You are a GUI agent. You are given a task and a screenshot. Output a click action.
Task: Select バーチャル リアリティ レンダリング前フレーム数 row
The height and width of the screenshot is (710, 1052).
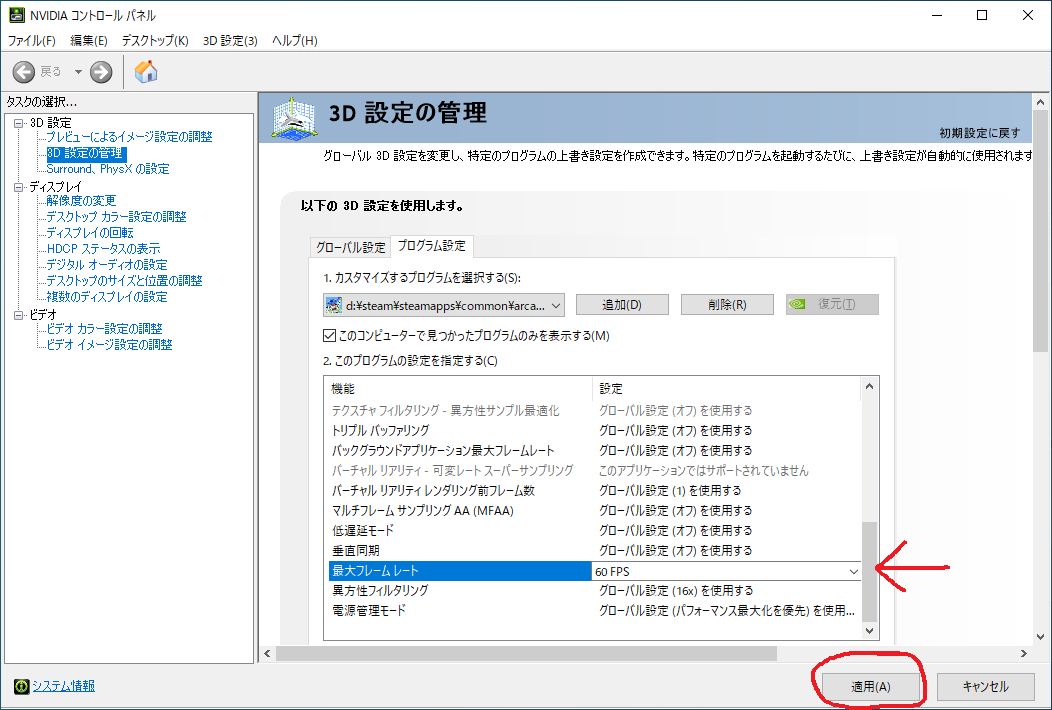[592, 491]
